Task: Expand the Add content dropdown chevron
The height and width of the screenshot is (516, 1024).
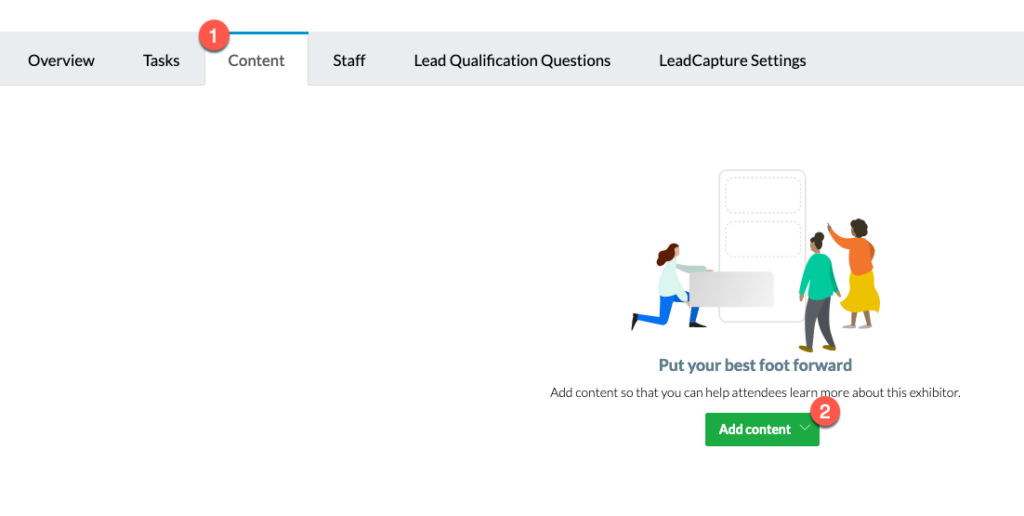Action: coord(805,428)
